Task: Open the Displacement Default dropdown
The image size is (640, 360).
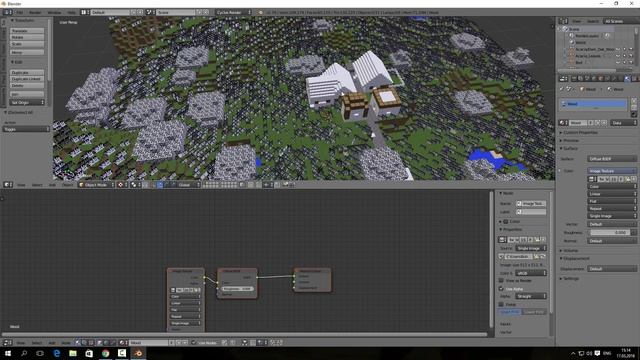Action: coord(612,269)
